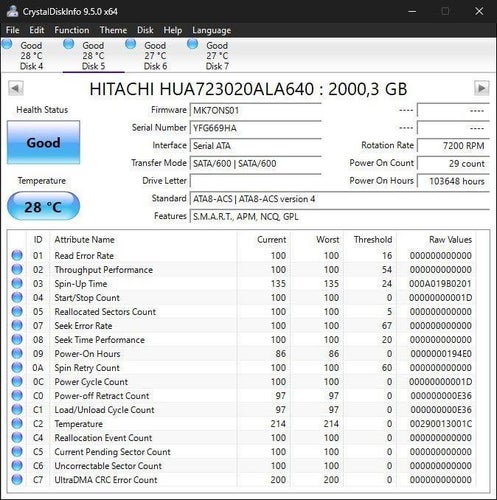Click the Worst column header
This screenshot has height=500, width=497.
(327, 239)
